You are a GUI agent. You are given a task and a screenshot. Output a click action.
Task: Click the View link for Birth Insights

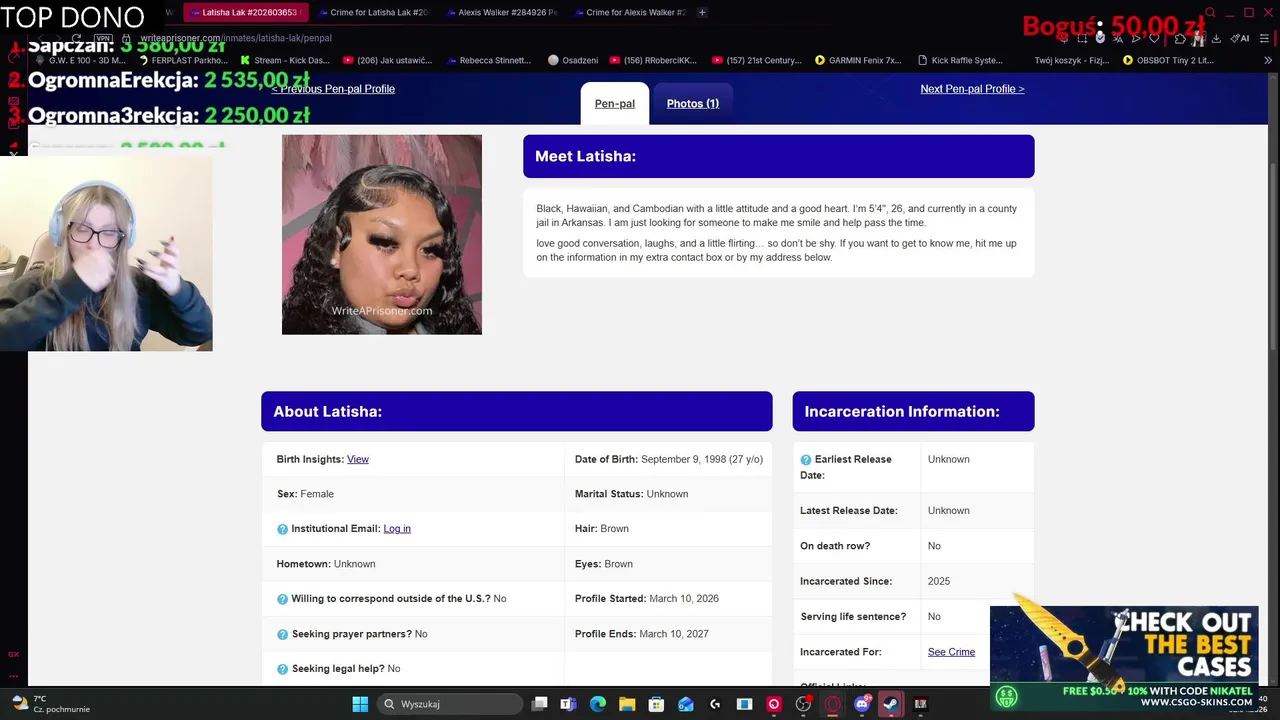coord(358,460)
